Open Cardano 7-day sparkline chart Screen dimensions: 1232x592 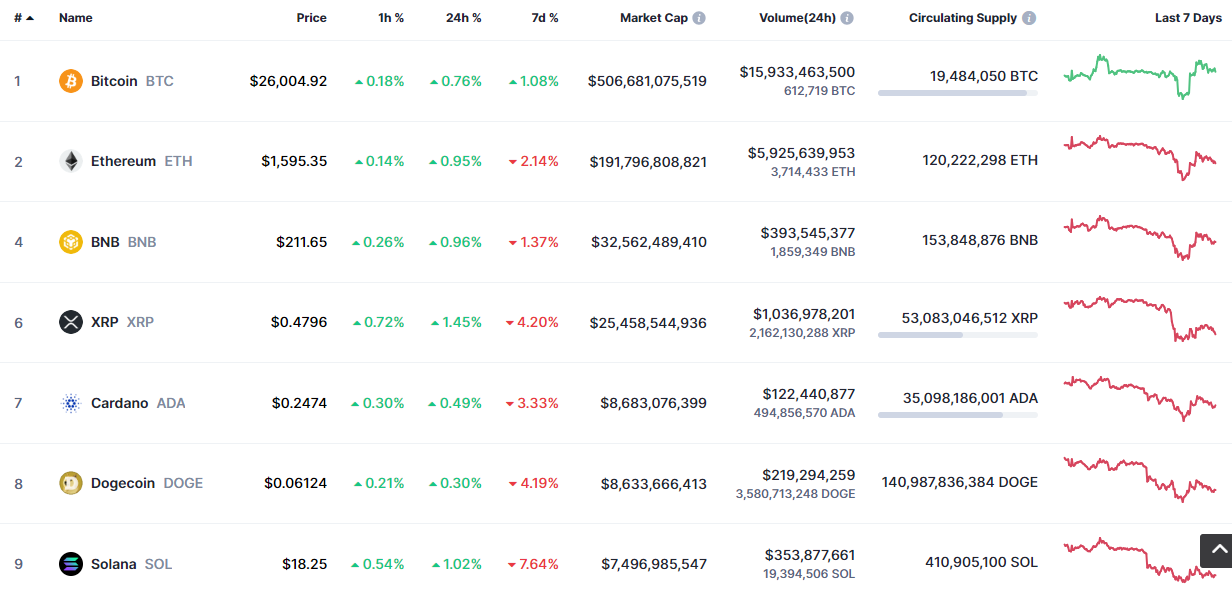(x=1140, y=398)
